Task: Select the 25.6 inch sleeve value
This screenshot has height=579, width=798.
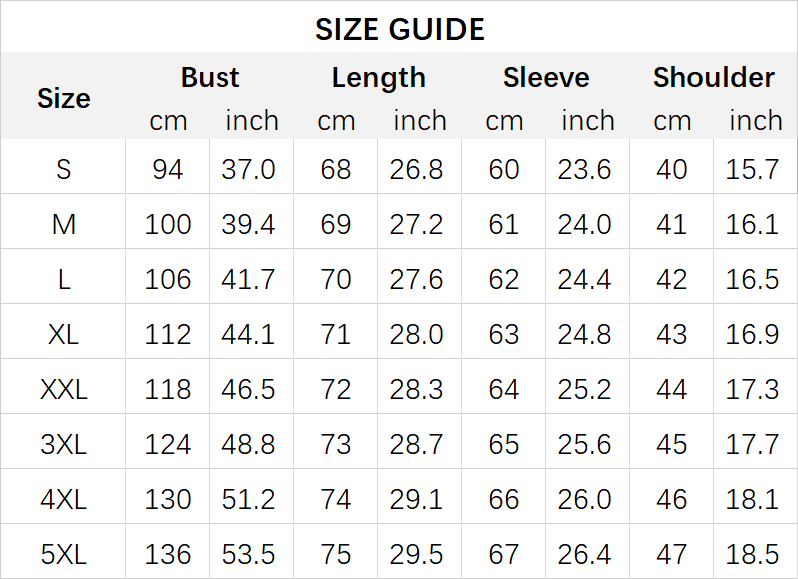Action: coord(585,444)
